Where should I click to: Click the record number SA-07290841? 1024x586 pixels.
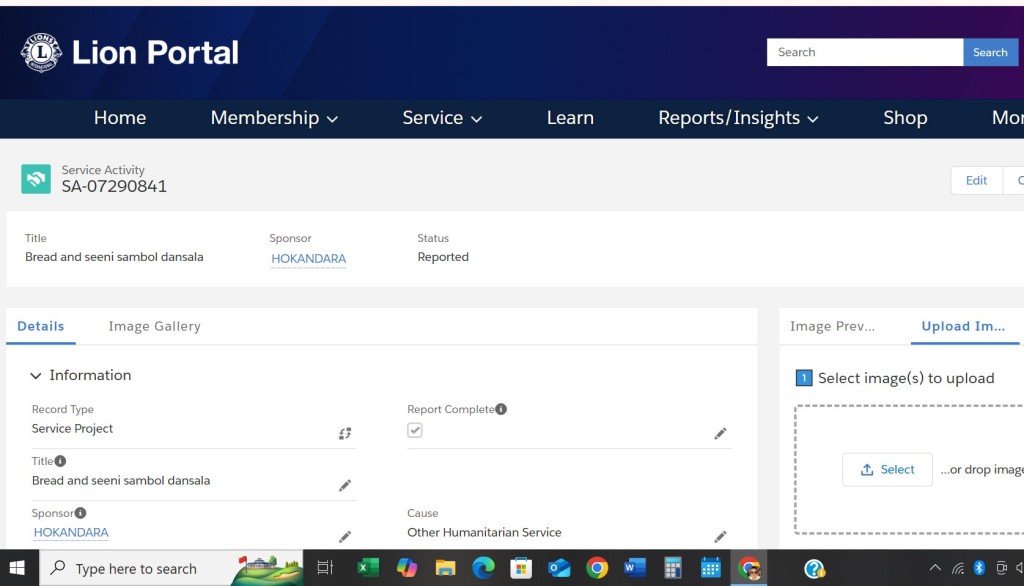(114, 187)
